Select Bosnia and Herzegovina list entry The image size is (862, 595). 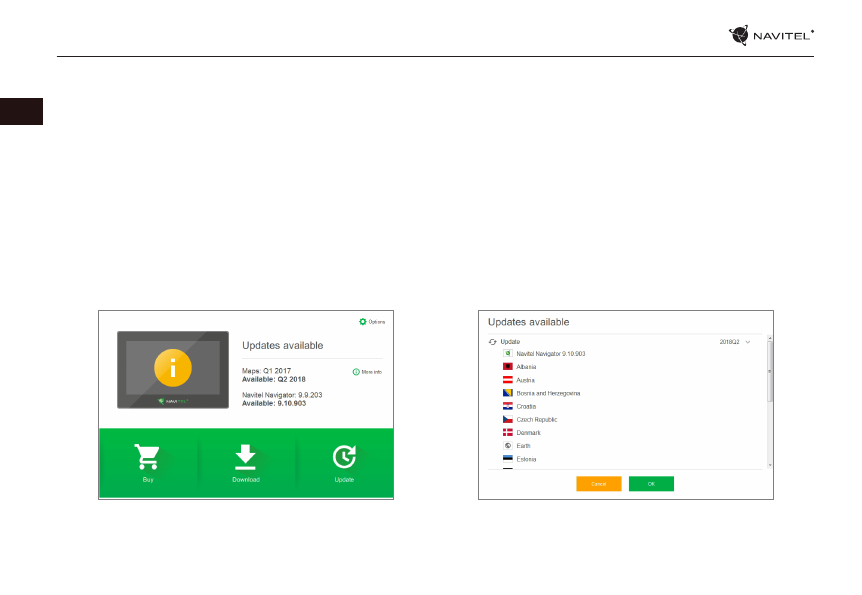coord(548,393)
